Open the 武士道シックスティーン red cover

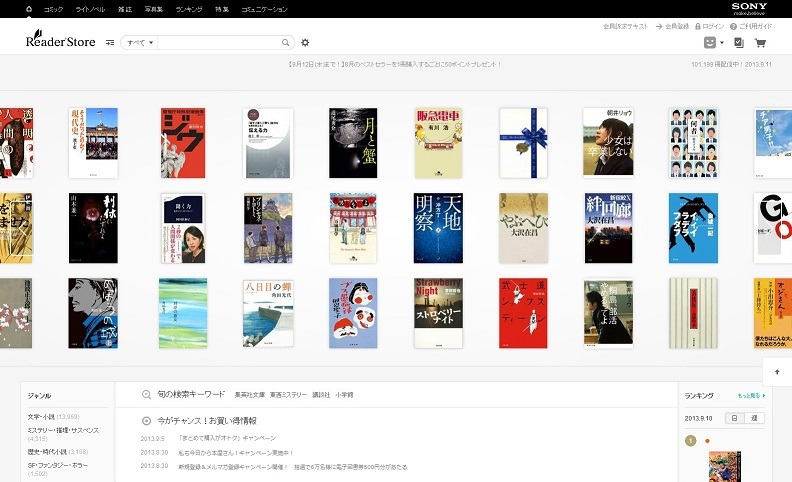click(523, 313)
